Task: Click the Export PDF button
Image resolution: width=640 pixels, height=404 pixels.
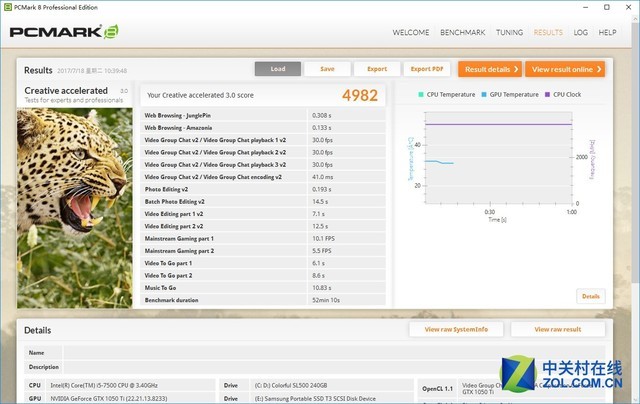Action: 427,69
